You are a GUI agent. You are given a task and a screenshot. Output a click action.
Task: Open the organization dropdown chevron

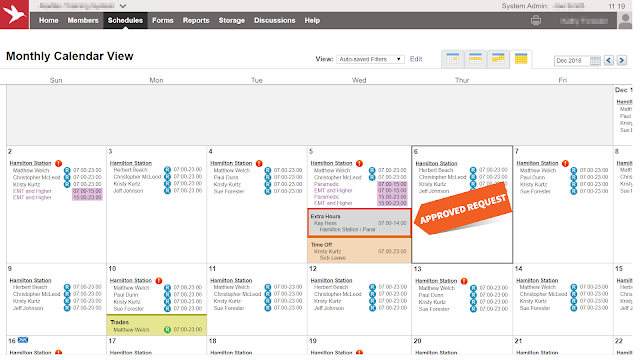[x=122, y=6]
